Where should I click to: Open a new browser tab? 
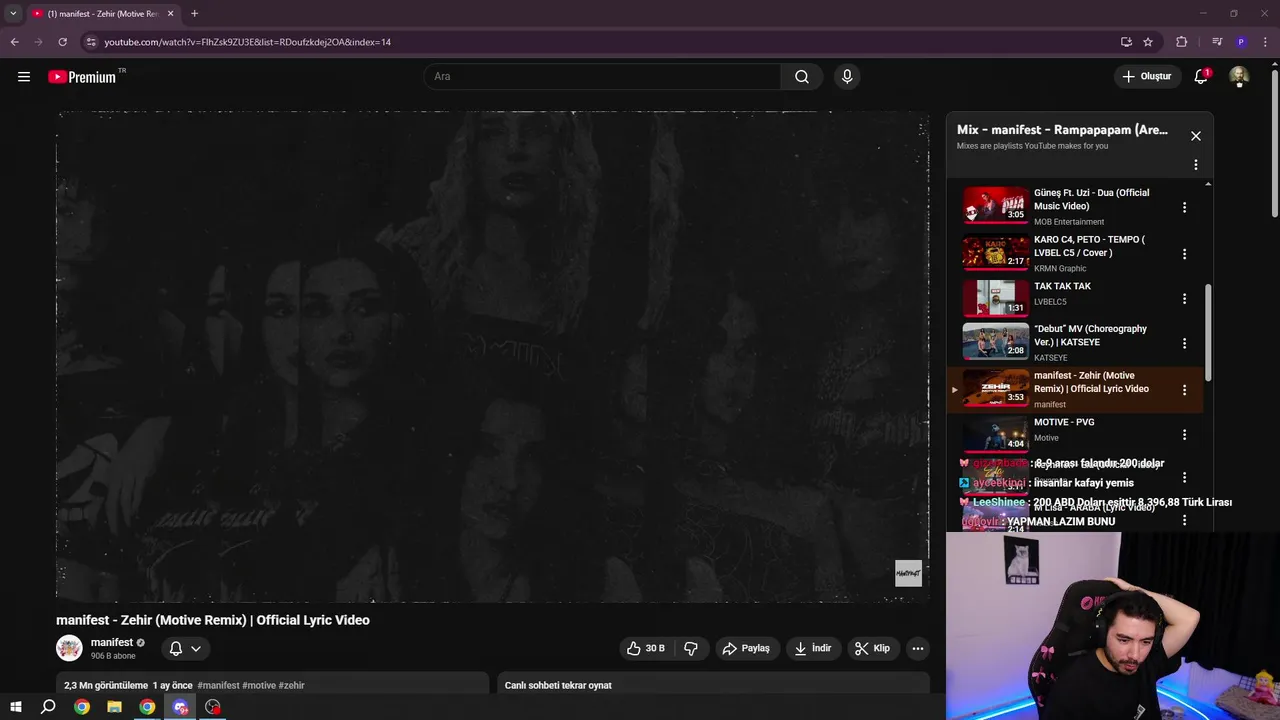click(x=194, y=14)
